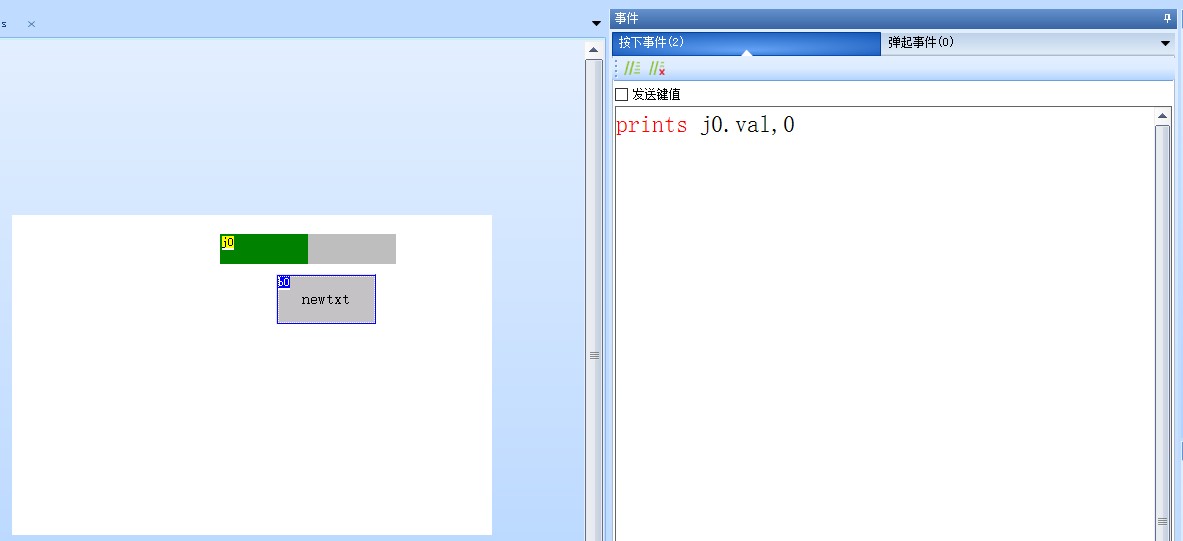Open the document tab list dropdown arrow

tap(596, 23)
